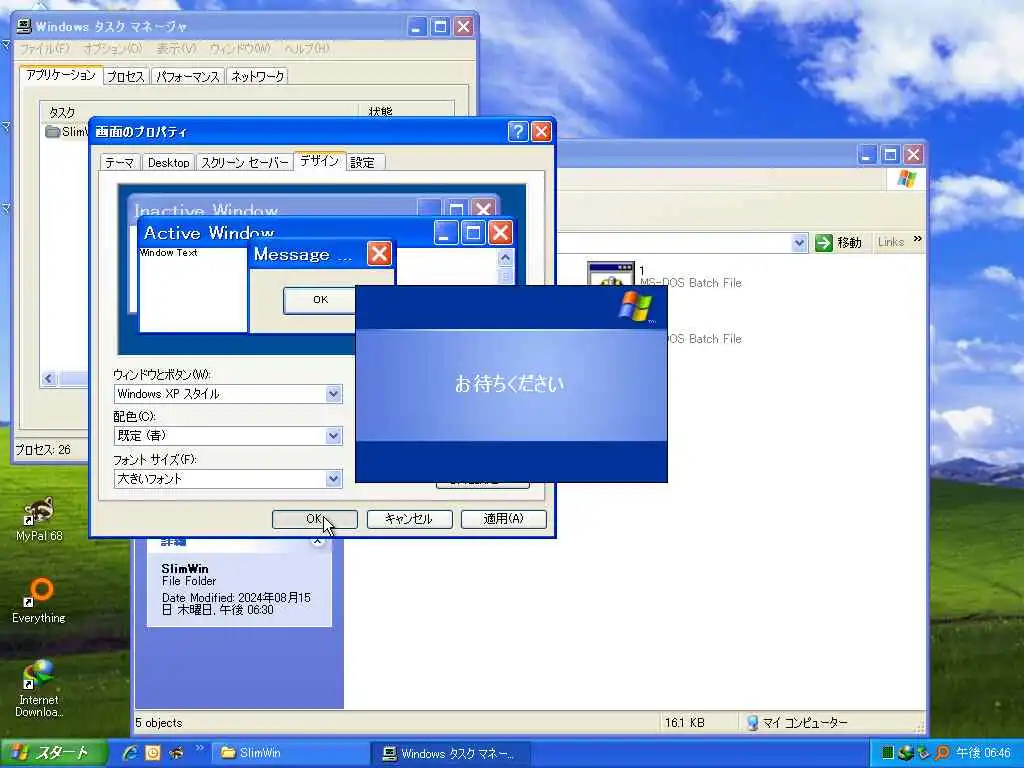
Task: Expand the quick launch chevron
Action: pyautogui.click(x=199, y=748)
